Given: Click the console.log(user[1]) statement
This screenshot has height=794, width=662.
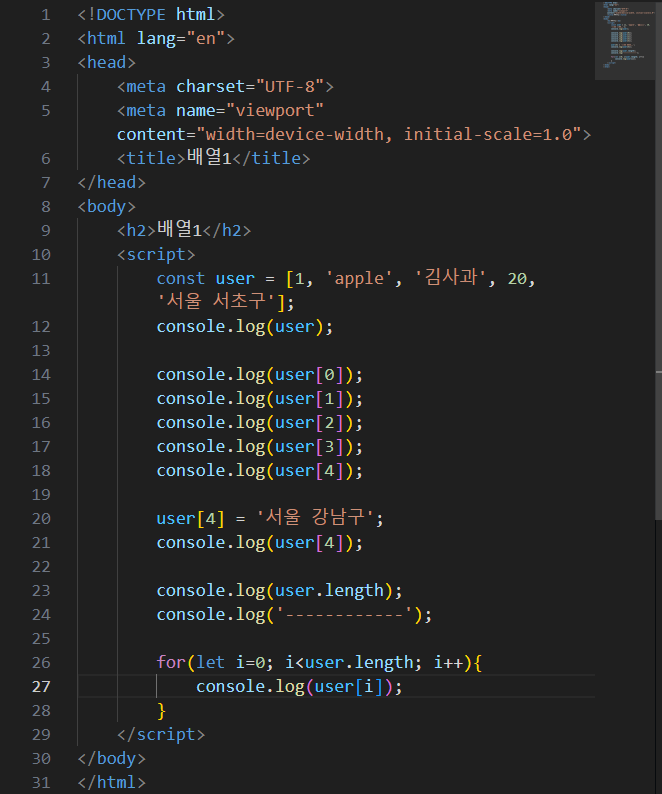Looking at the screenshot, I should point(259,399).
